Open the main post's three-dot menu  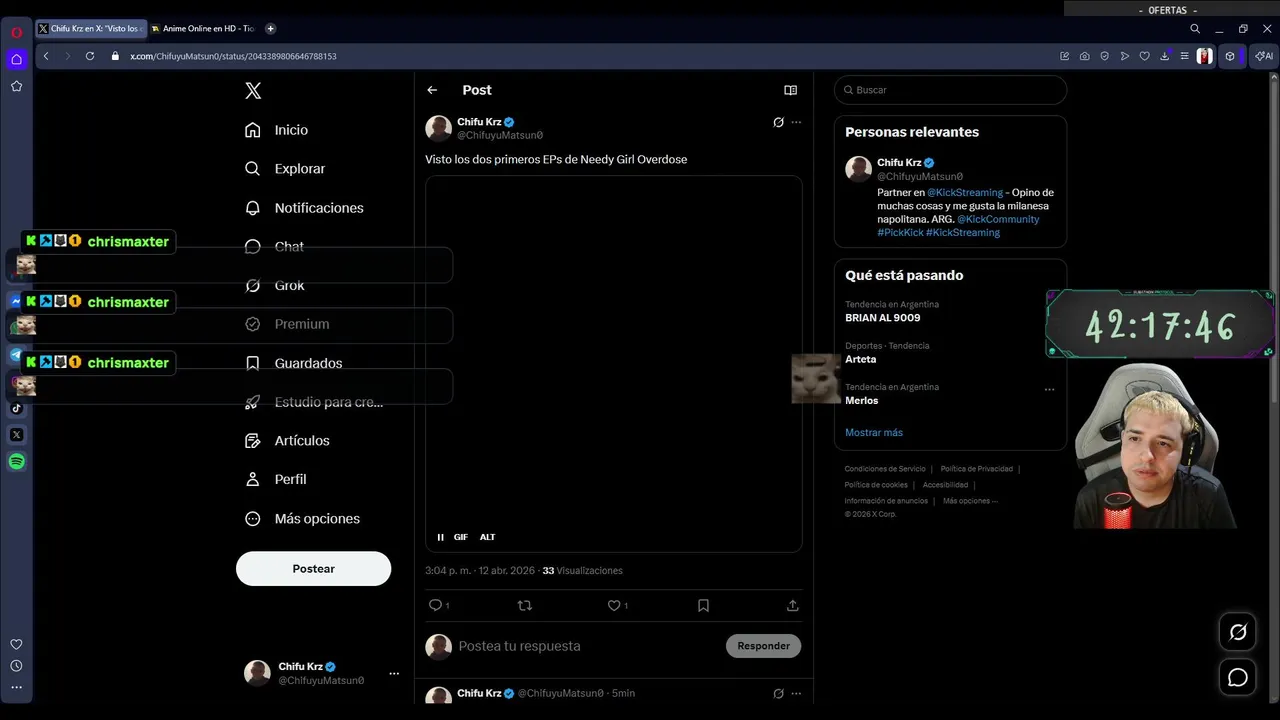pyautogui.click(x=796, y=122)
